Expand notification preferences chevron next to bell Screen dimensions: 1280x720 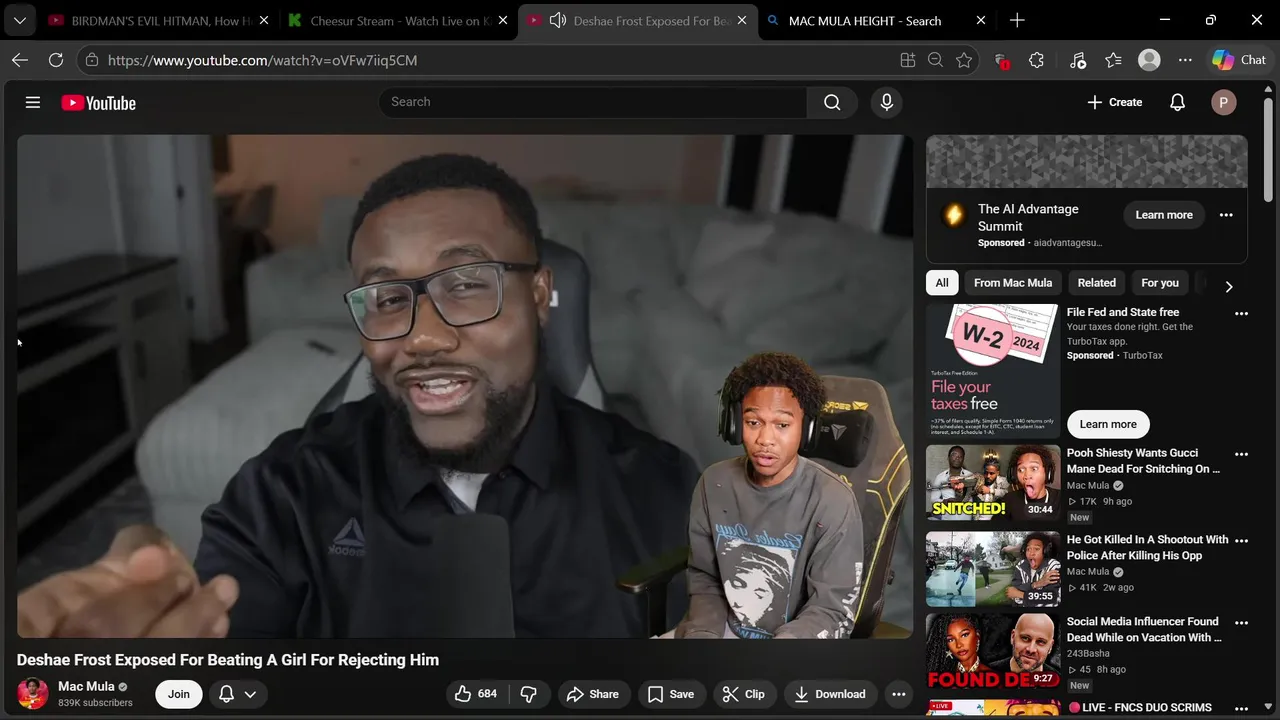pos(250,694)
